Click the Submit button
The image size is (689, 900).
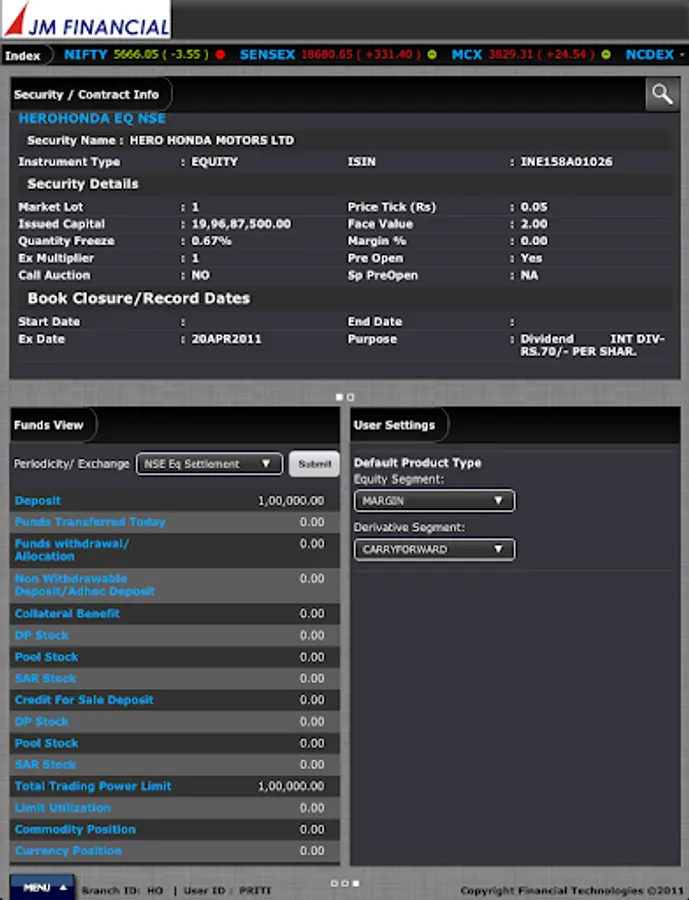click(x=315, y=464)
